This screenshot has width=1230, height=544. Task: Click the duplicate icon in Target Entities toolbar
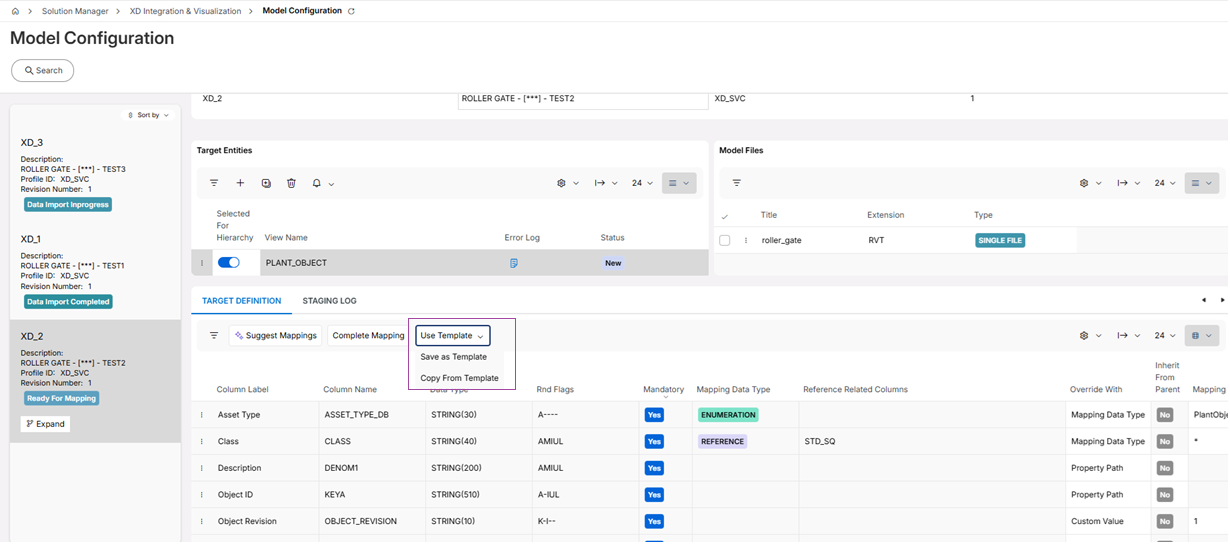[266, 183]
